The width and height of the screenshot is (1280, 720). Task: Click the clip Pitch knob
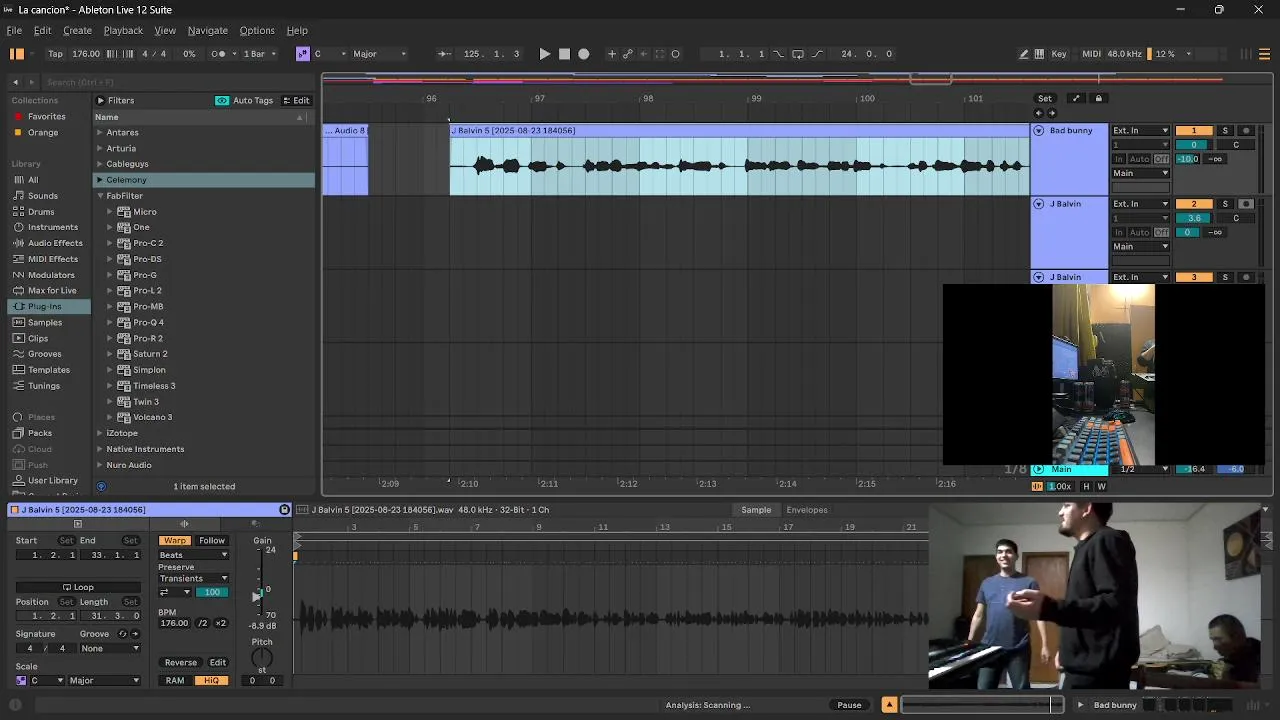click(262, 659)
